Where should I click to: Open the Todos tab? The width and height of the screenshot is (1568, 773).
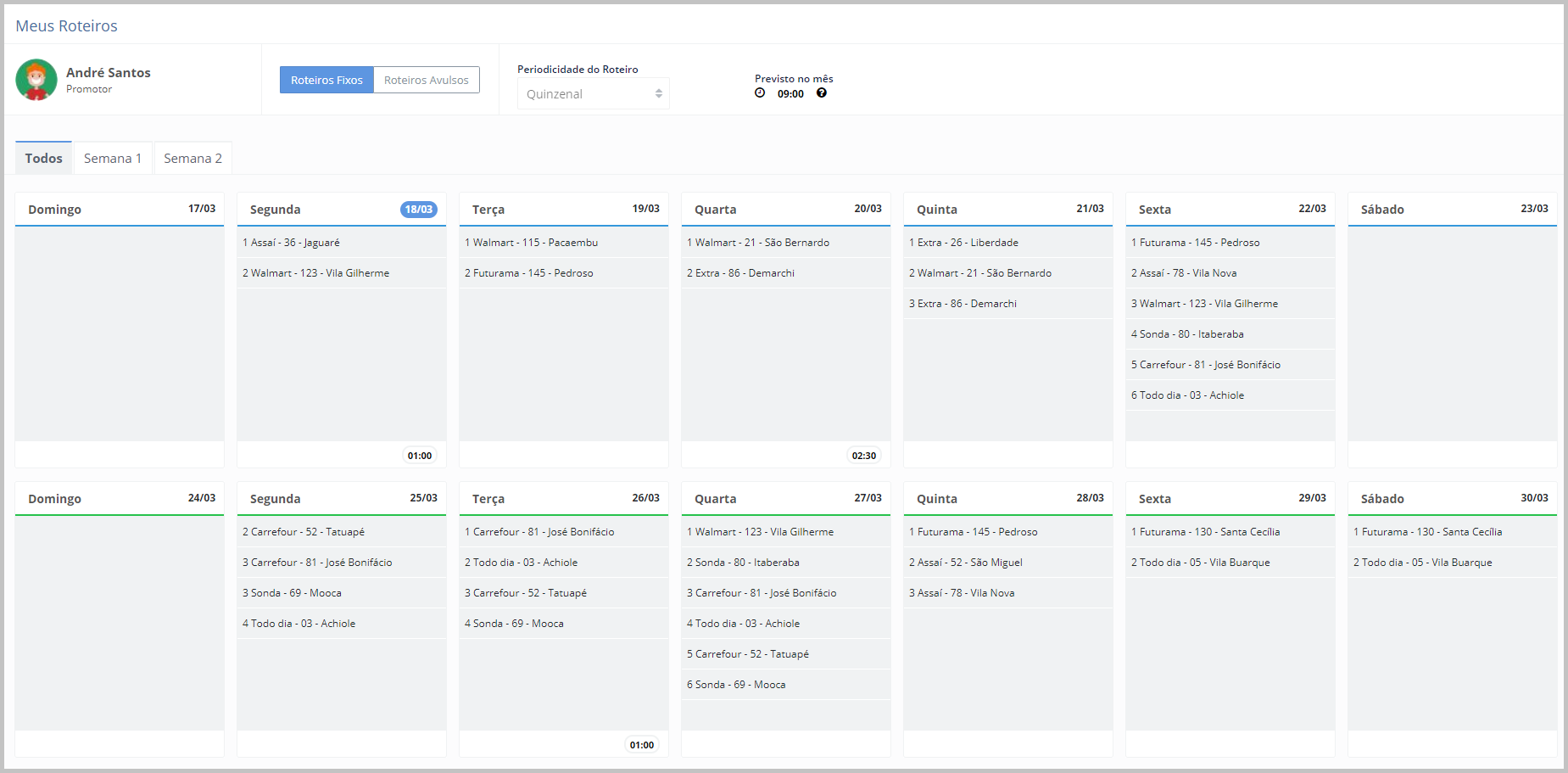click(43, 159)
